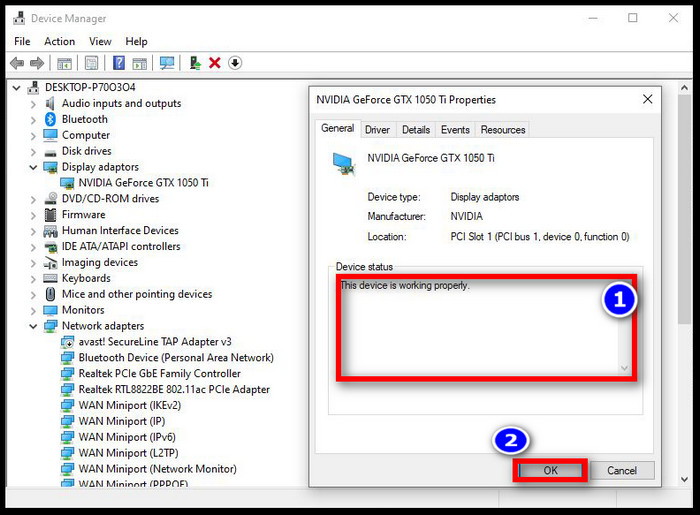Select the General tab

click(338, 128)
